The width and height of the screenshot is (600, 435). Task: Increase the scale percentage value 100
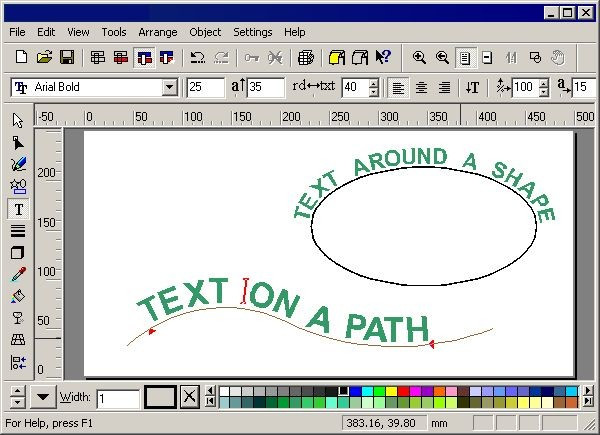pos(543,83)
